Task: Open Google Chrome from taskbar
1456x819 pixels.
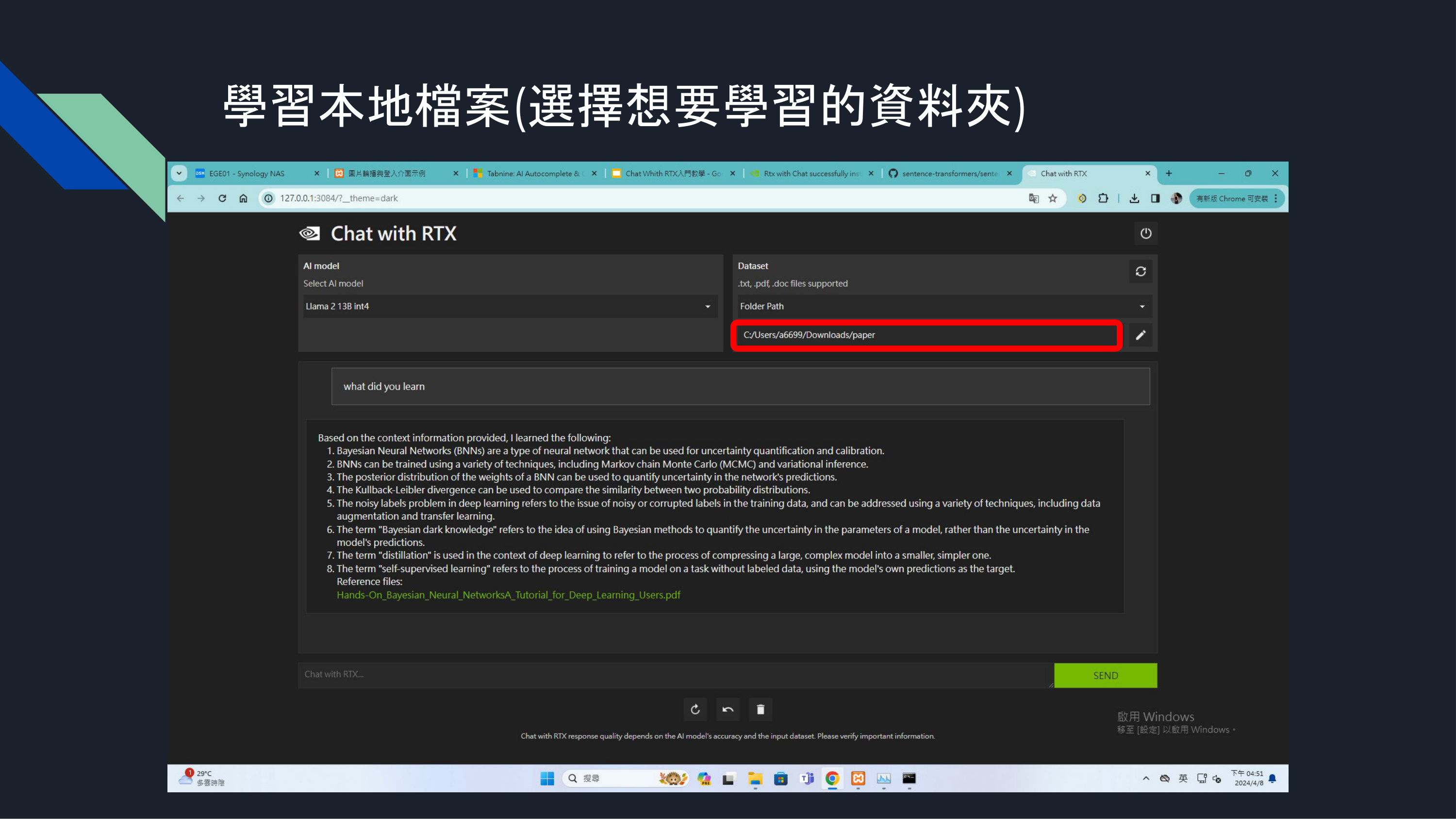Action: [832, 779]
